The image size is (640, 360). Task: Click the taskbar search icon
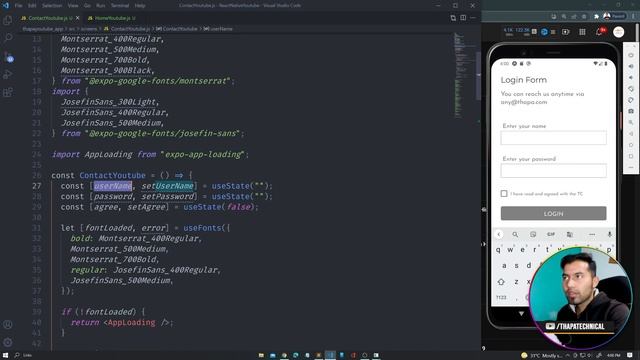pos(17,355)
